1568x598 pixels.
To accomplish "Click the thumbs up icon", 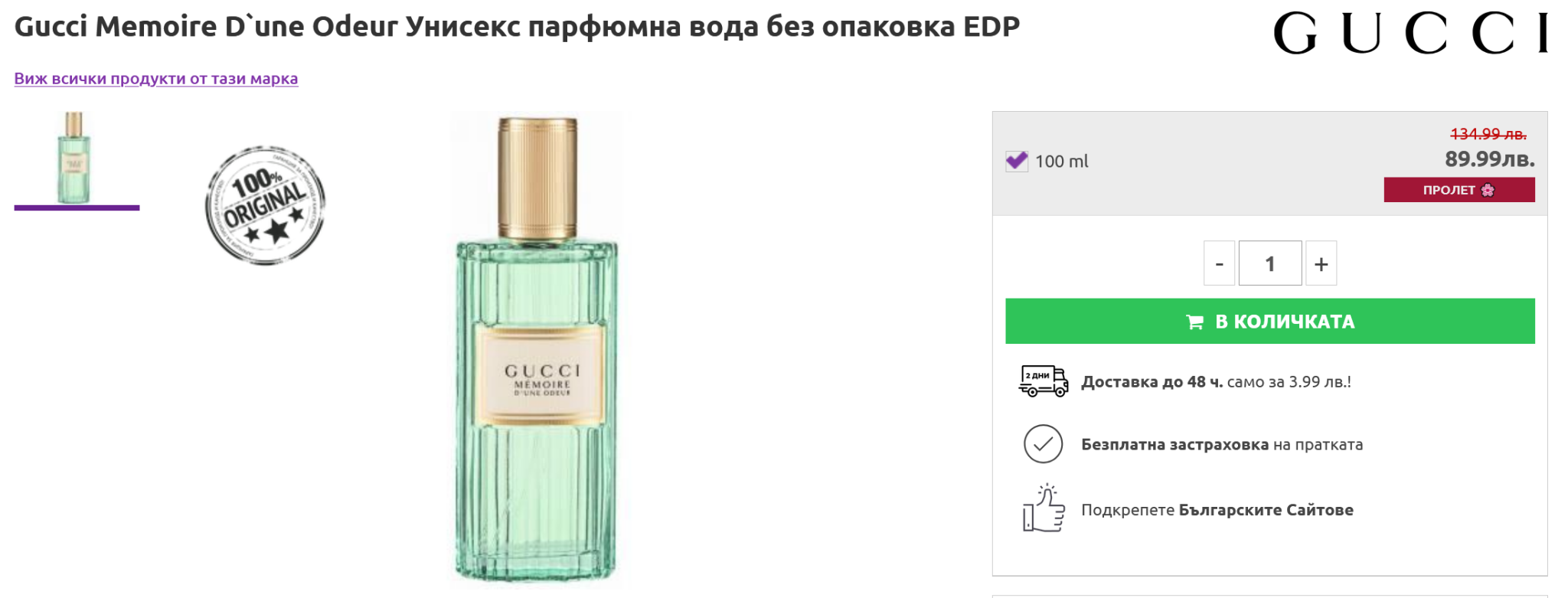I will point(1043,508).
